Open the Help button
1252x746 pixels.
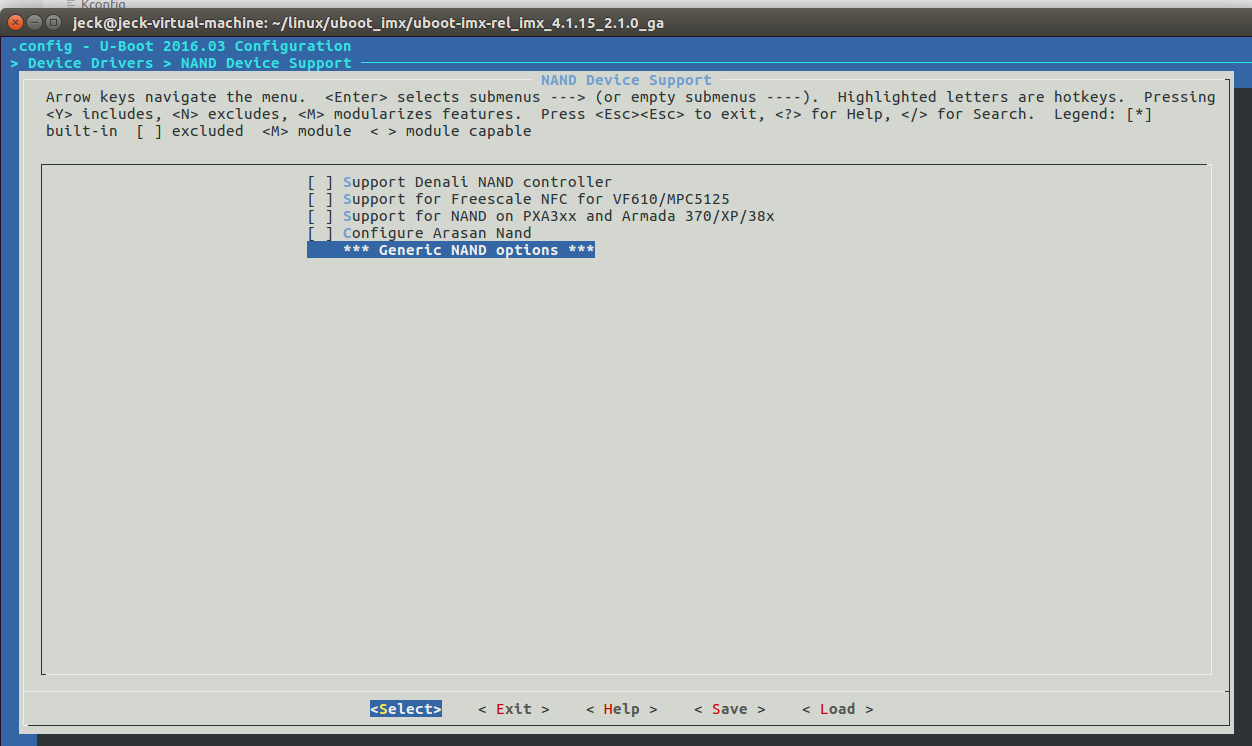(622, 709)
